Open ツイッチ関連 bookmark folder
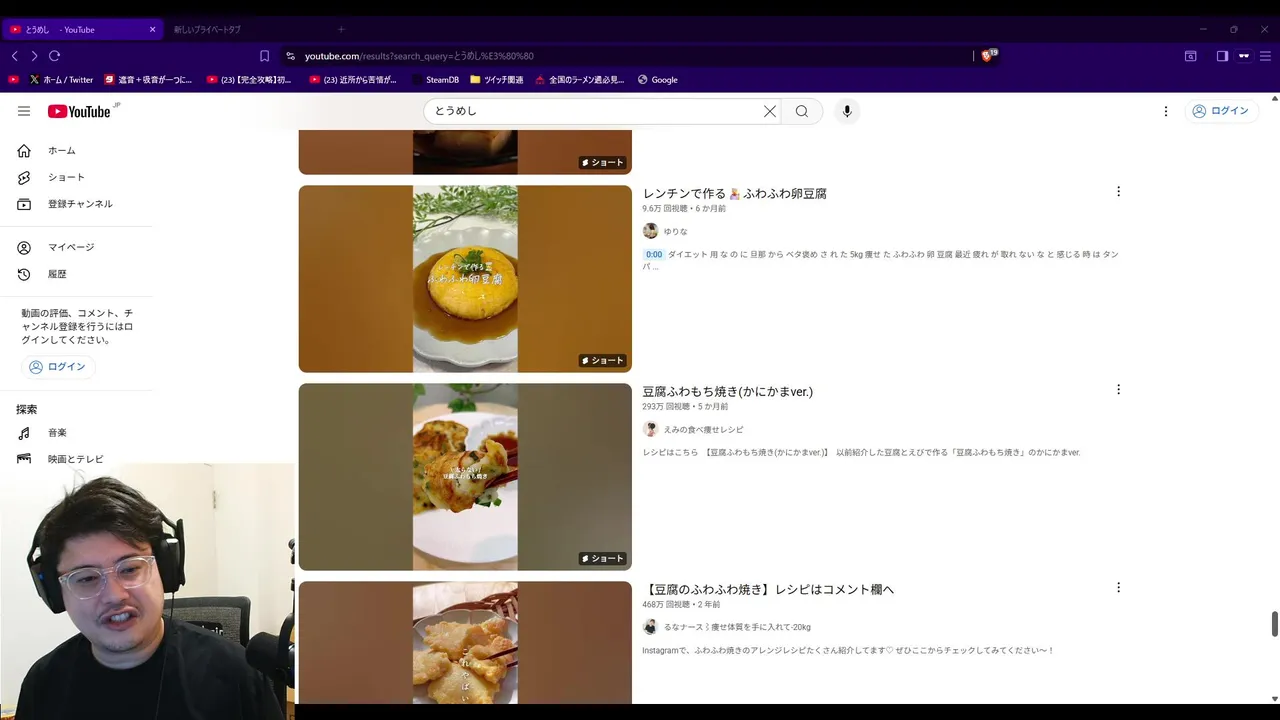 click(497, 80)
